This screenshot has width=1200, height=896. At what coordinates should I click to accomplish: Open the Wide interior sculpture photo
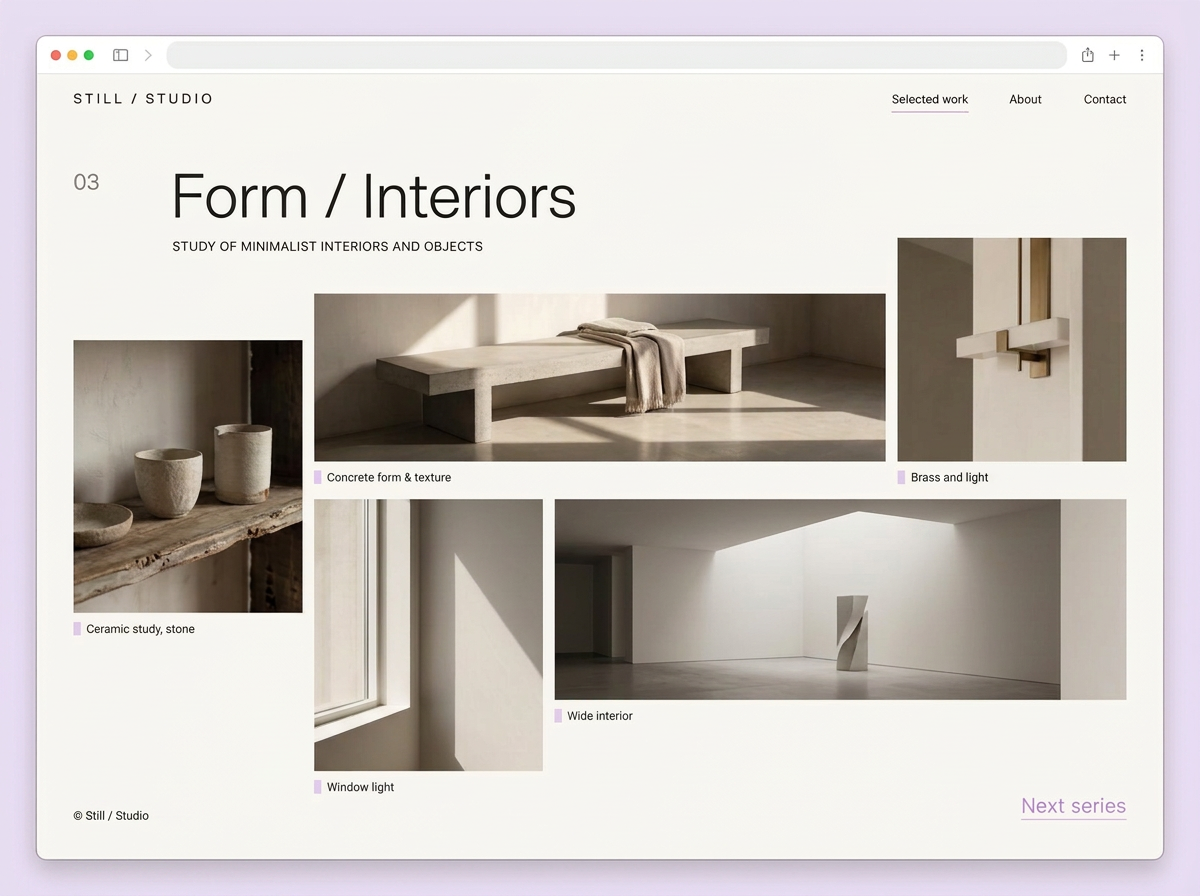pos(841,599)
